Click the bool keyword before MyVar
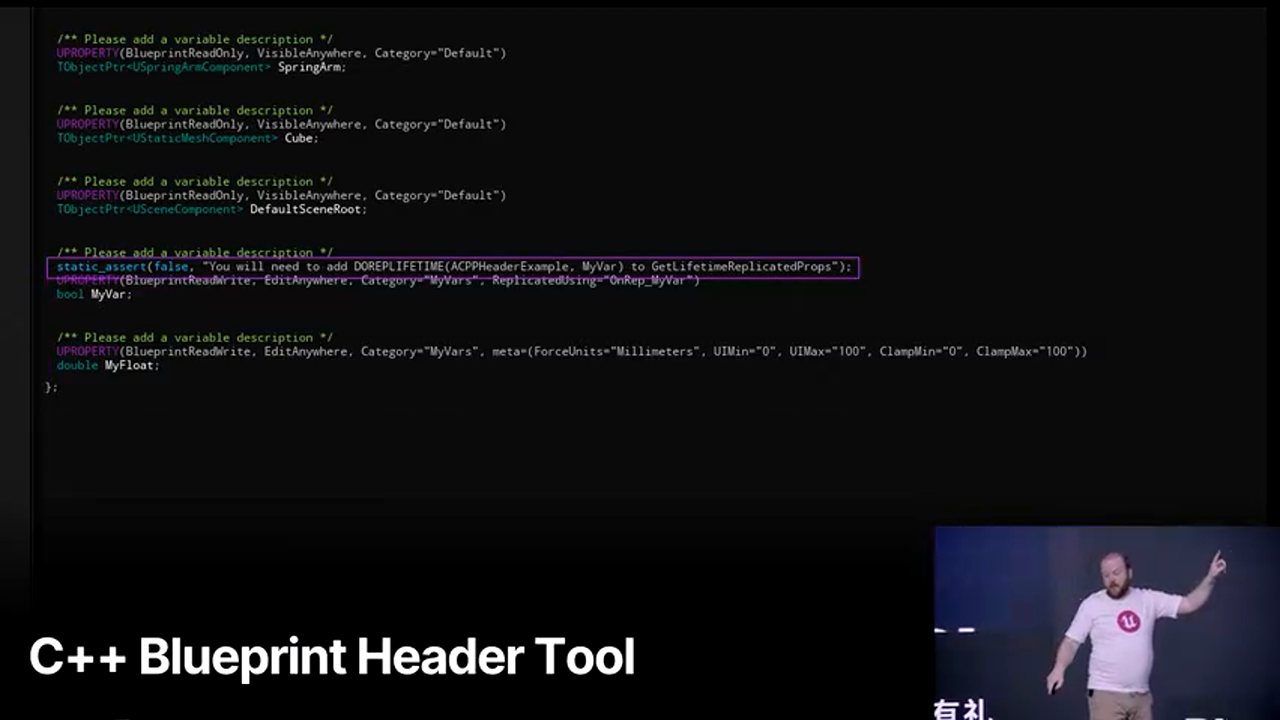 pos(70,294)
